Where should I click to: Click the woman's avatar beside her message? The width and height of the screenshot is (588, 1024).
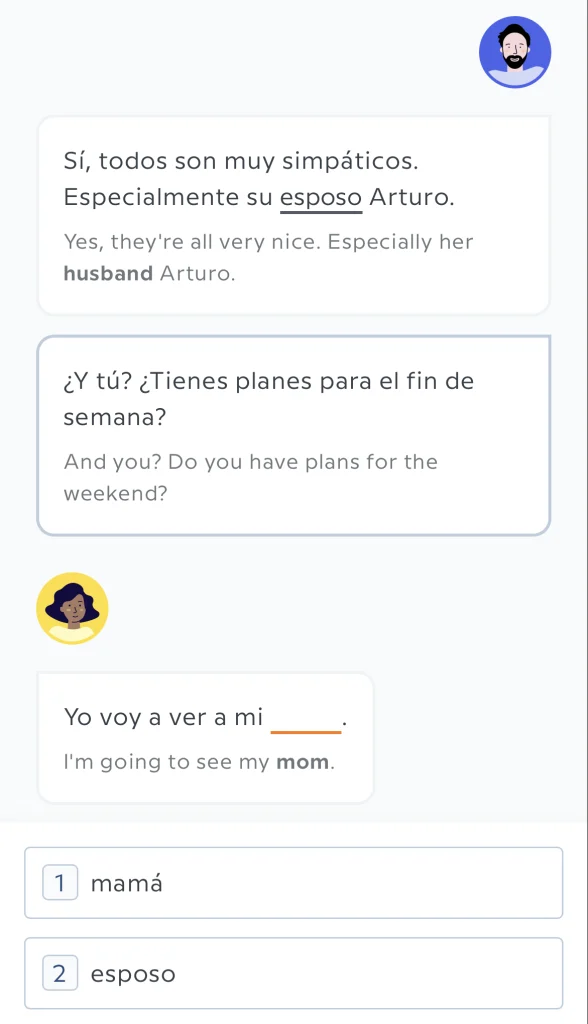pyautogui.click(x=72, y=607)
